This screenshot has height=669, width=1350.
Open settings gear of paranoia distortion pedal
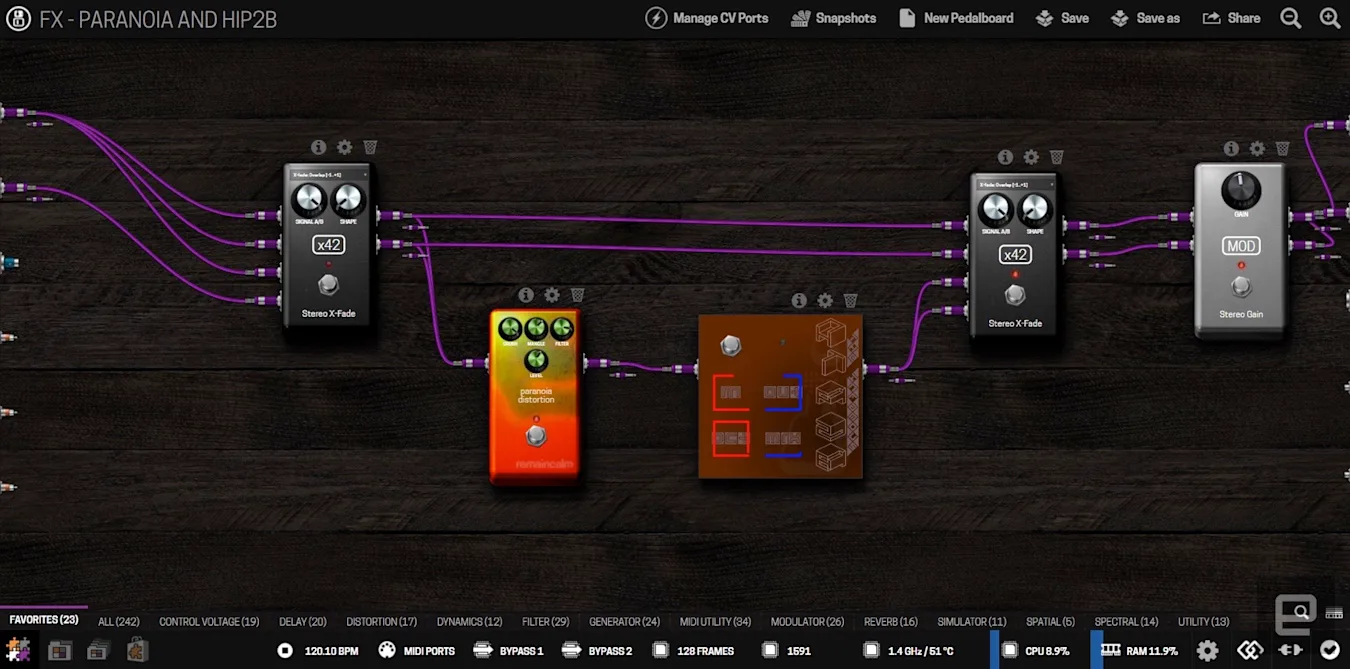[x=552, y=295]
